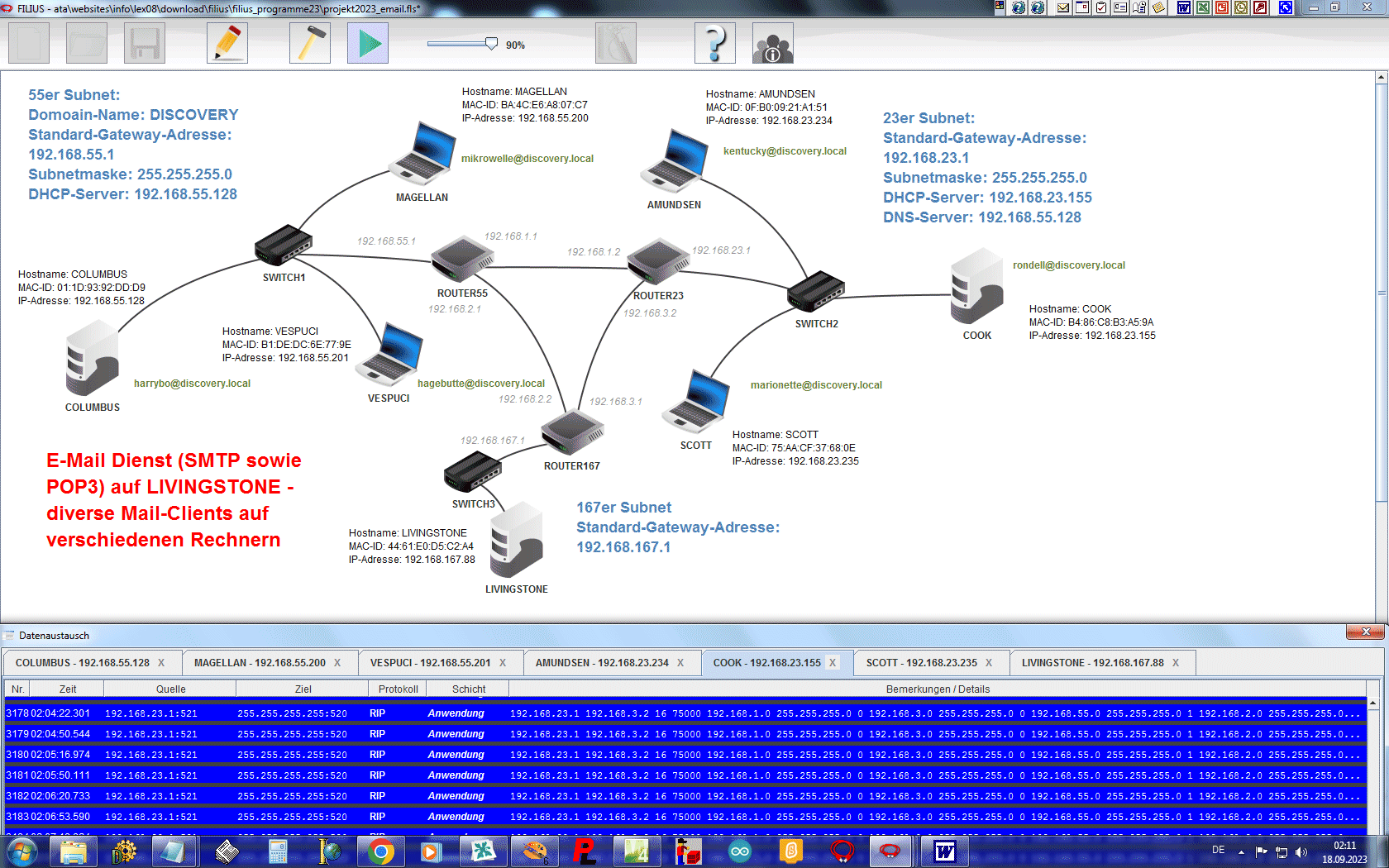This screenshot has height=868, width=1389.
Task: Close the COOK tab with its X
Action: [833, 663]
